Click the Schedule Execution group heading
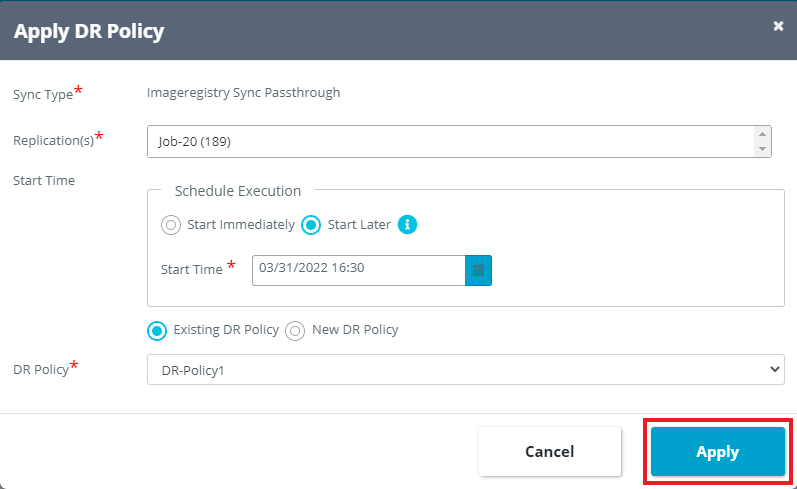Viewport: 797px width, 489px height. point(237,190)
